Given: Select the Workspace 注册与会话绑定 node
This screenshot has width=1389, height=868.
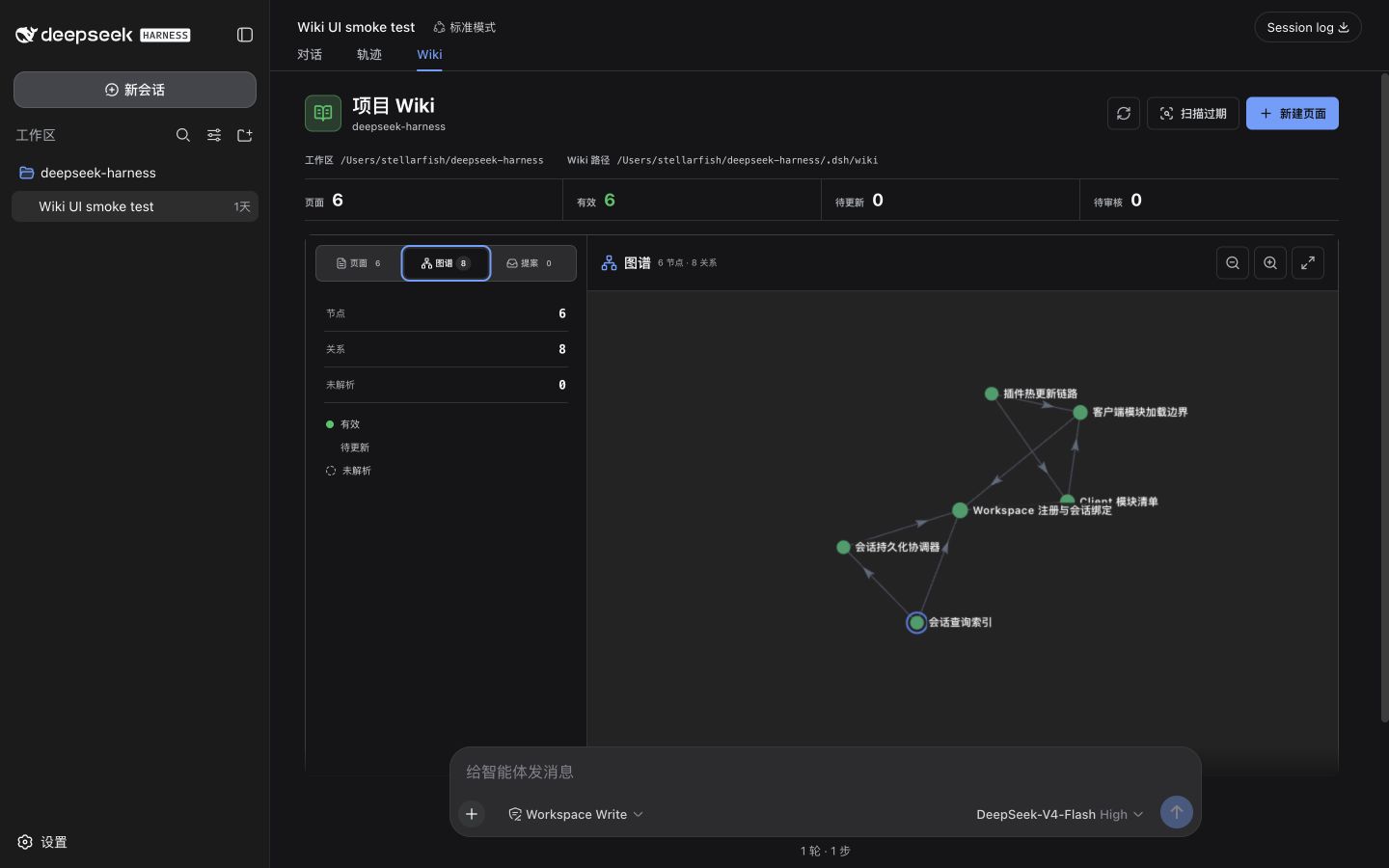Looking at the screenshot, I should [x=960, y=510].
